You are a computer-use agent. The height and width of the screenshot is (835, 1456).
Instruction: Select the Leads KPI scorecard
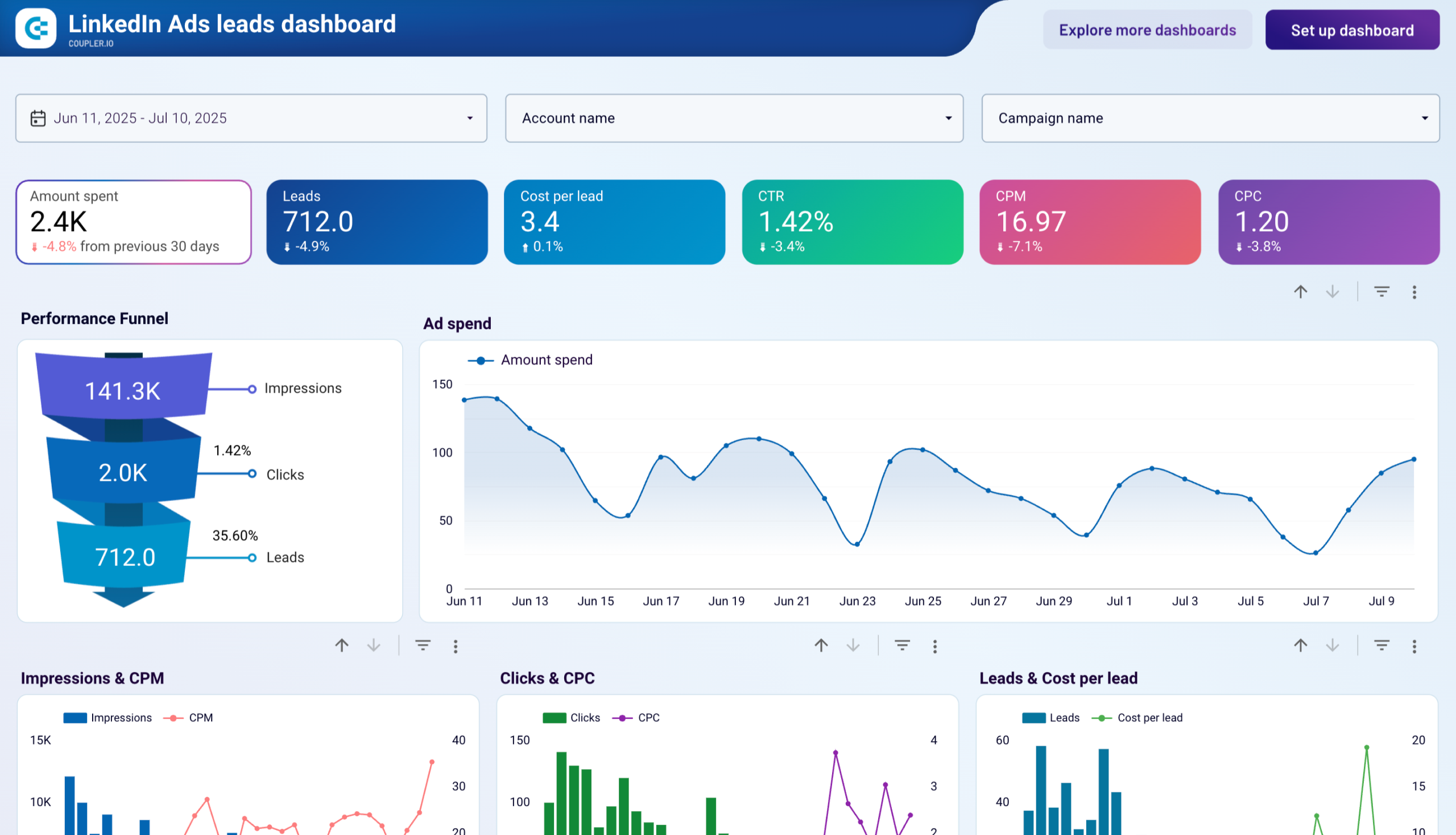point(377,222)
